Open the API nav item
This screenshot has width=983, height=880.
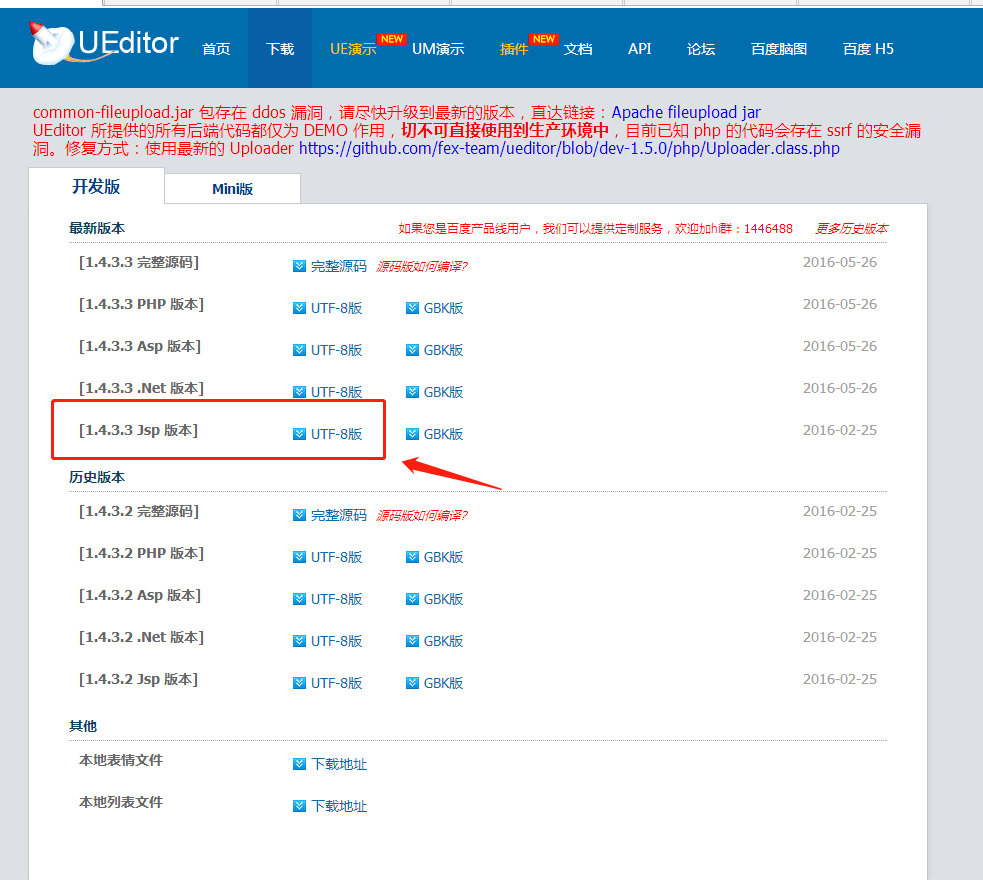639,49
